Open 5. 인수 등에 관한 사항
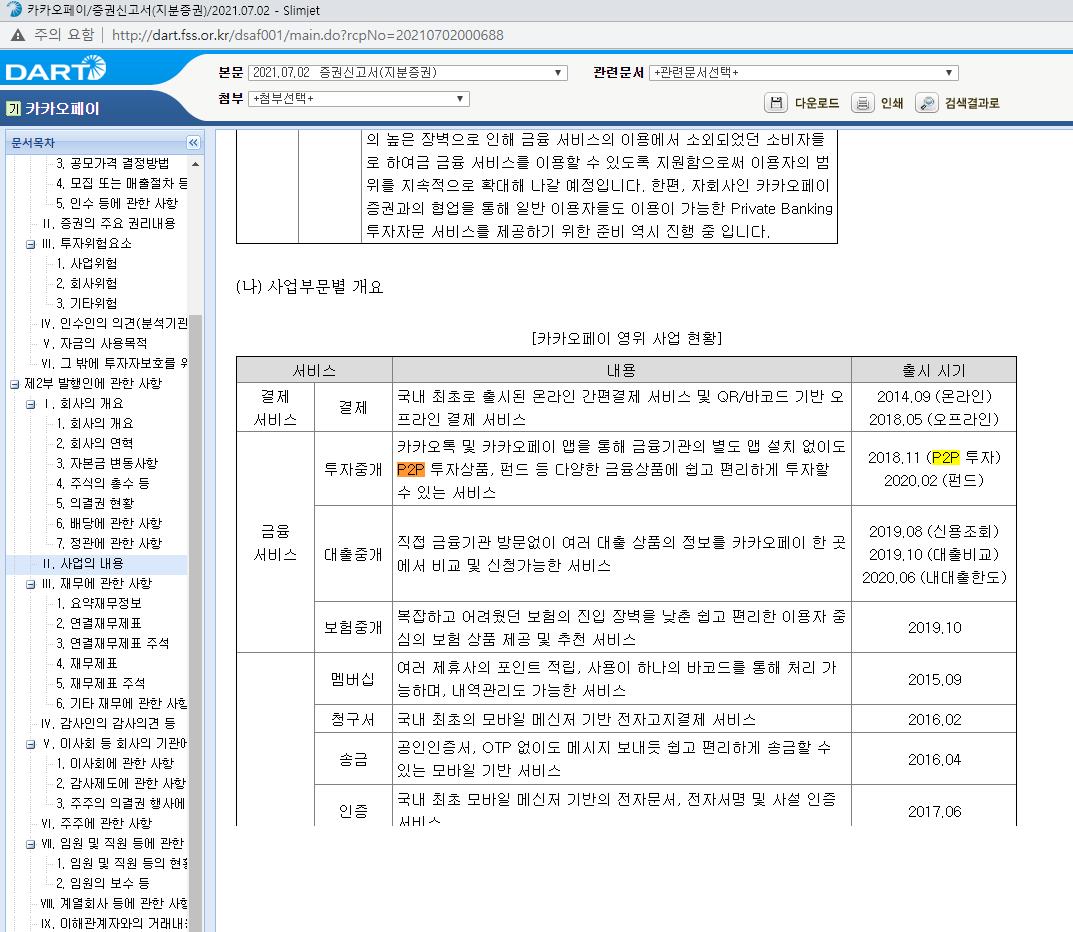The width and height of the screenshot is (1073, 932). coord(117,203)
